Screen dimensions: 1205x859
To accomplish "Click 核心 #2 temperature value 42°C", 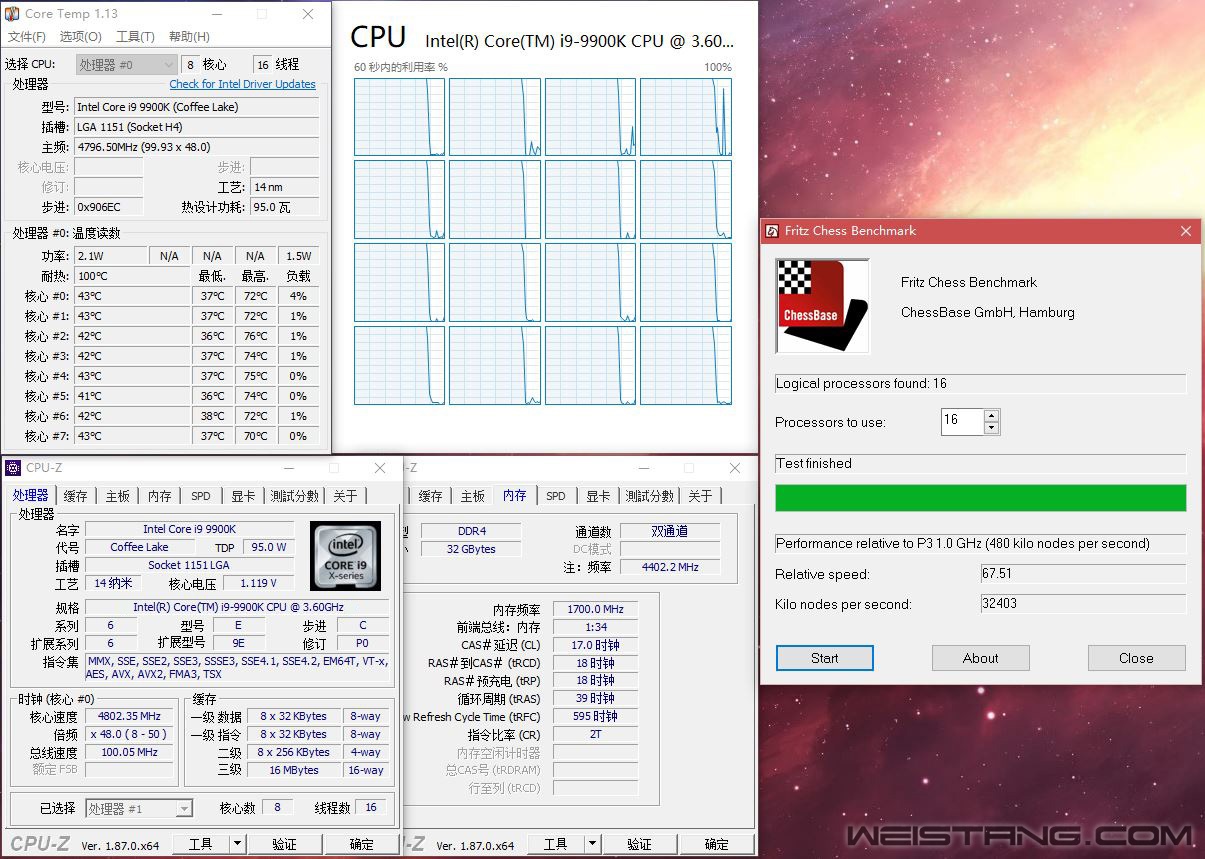I will pos(132,336).
